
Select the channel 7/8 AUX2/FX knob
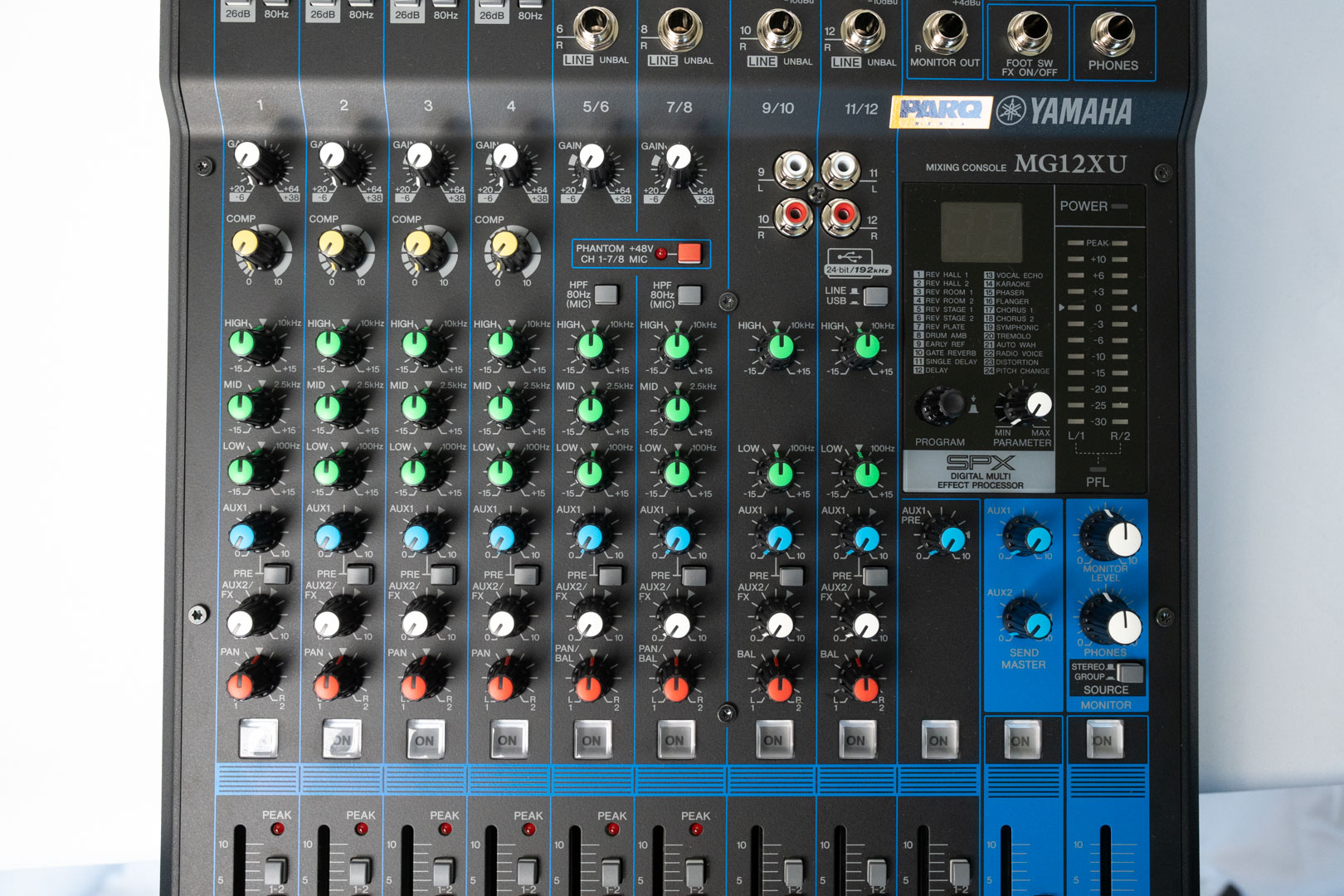coord(676,622)
